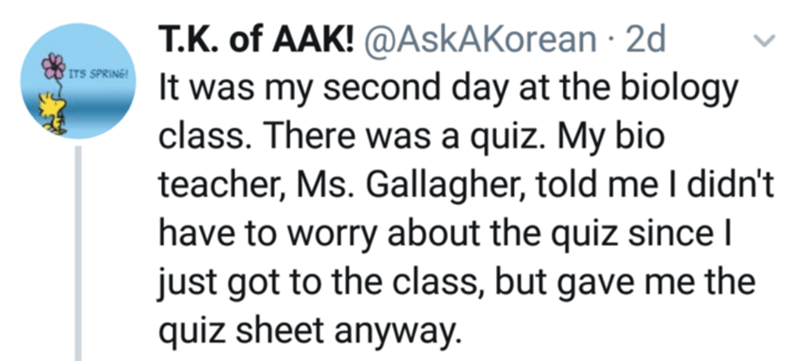Open the tweet options chevron menu
The width and height of the screenshot is (800, 361).
pyautogui.click(x=767, y=40)
